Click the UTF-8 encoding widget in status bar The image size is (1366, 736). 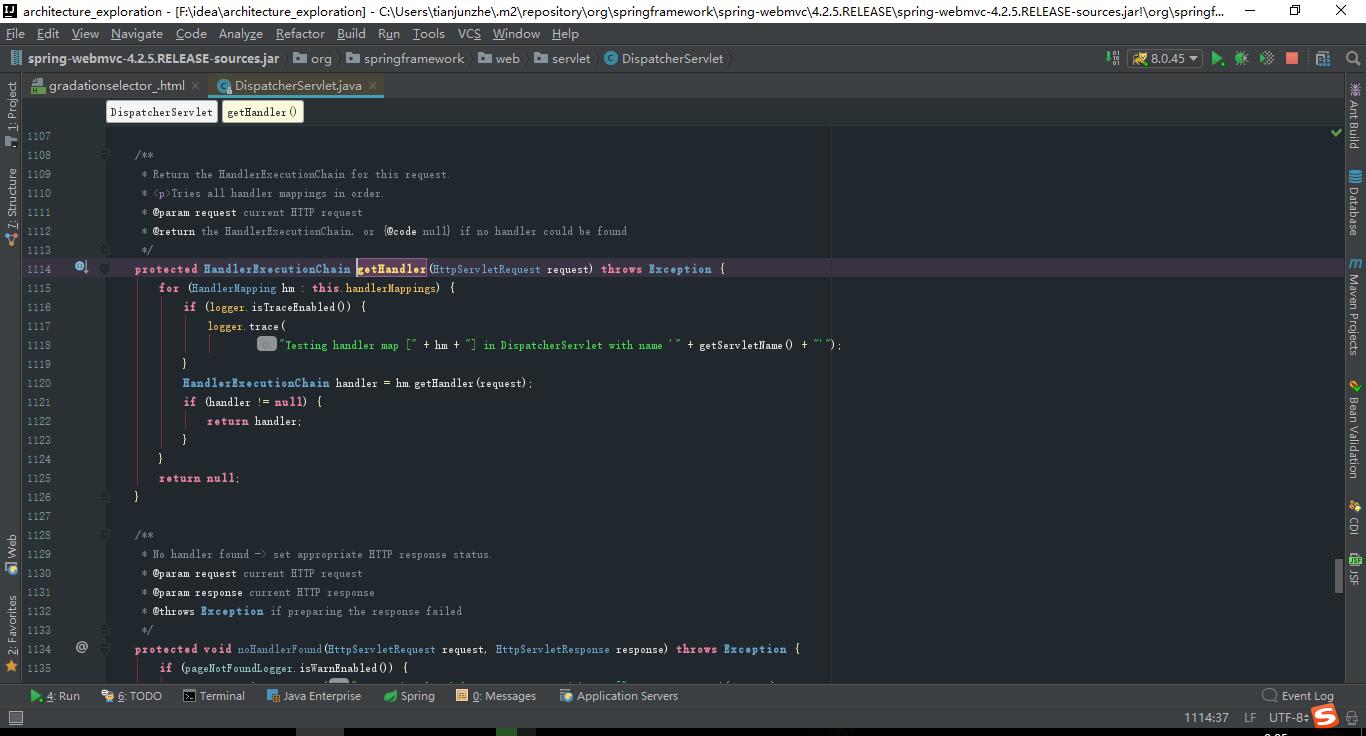[x=1283, y=717]
